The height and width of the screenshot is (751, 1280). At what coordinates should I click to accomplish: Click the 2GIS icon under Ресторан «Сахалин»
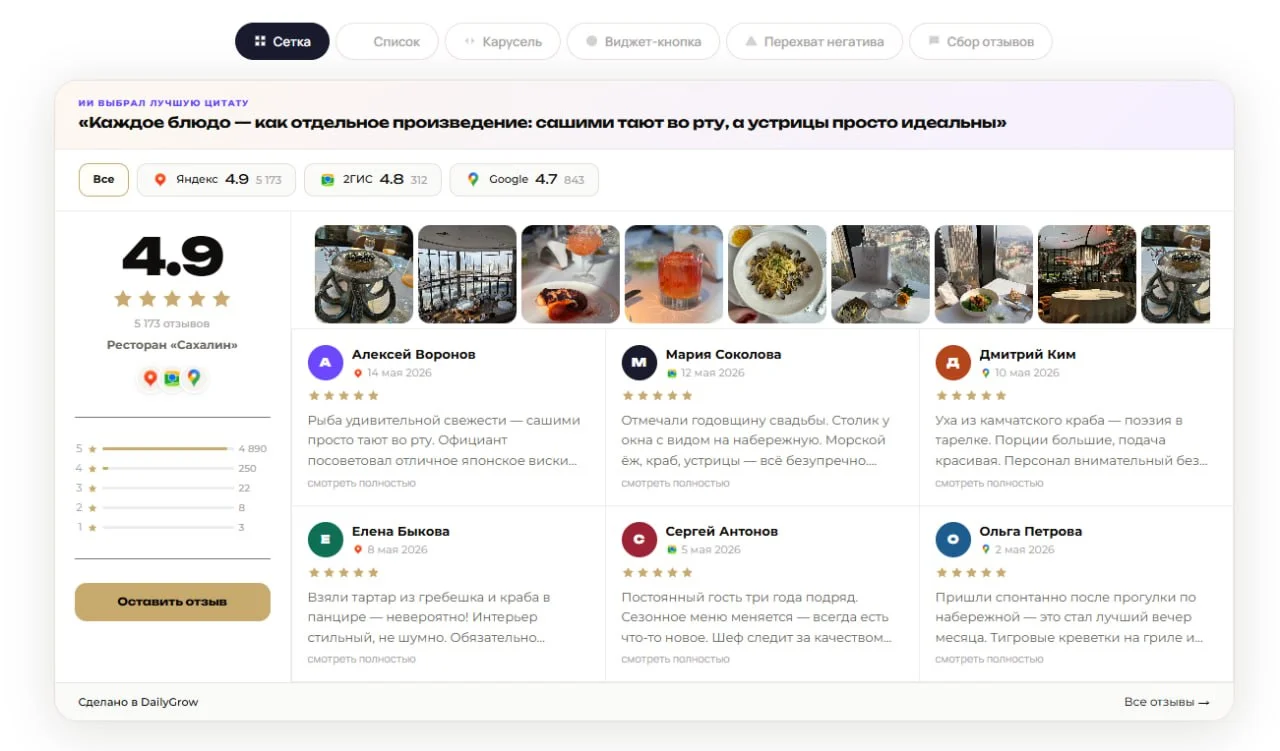(172, 378)
